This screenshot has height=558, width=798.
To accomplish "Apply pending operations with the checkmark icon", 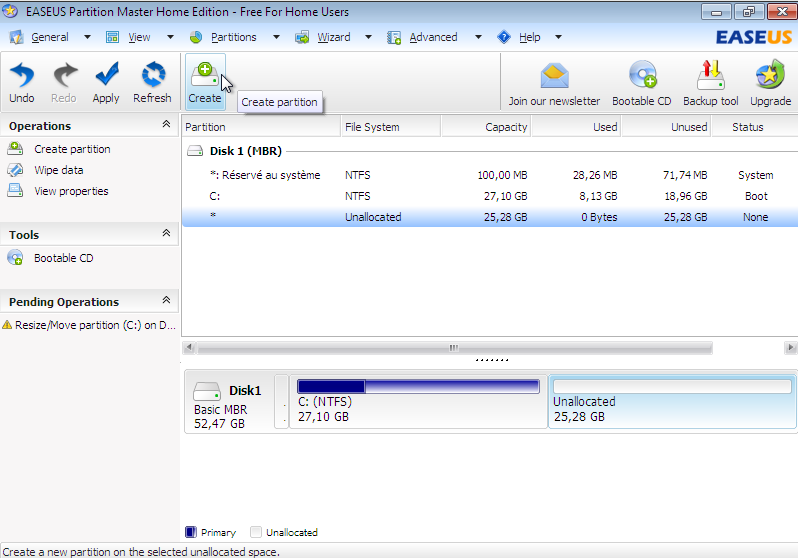I will tap(106, 74).
